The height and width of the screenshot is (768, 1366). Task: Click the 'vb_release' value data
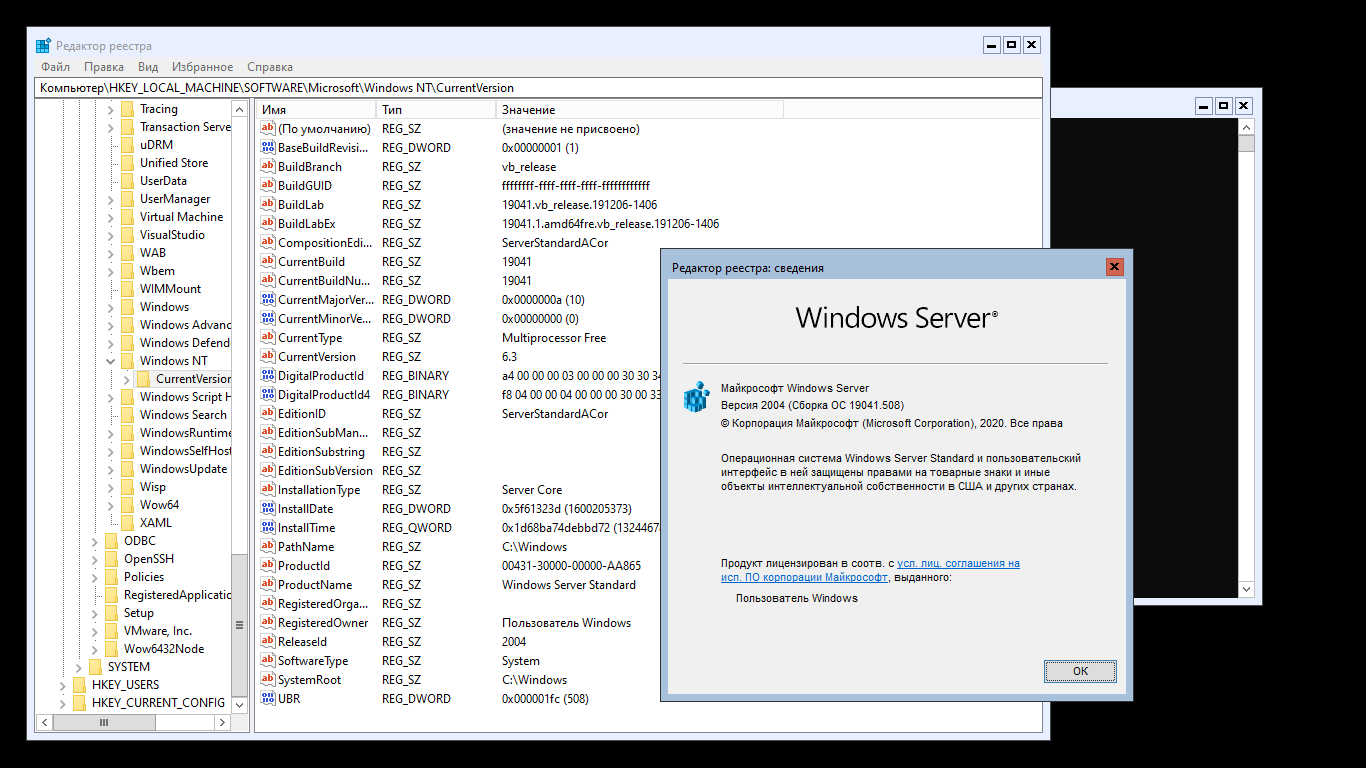point(529,167)
